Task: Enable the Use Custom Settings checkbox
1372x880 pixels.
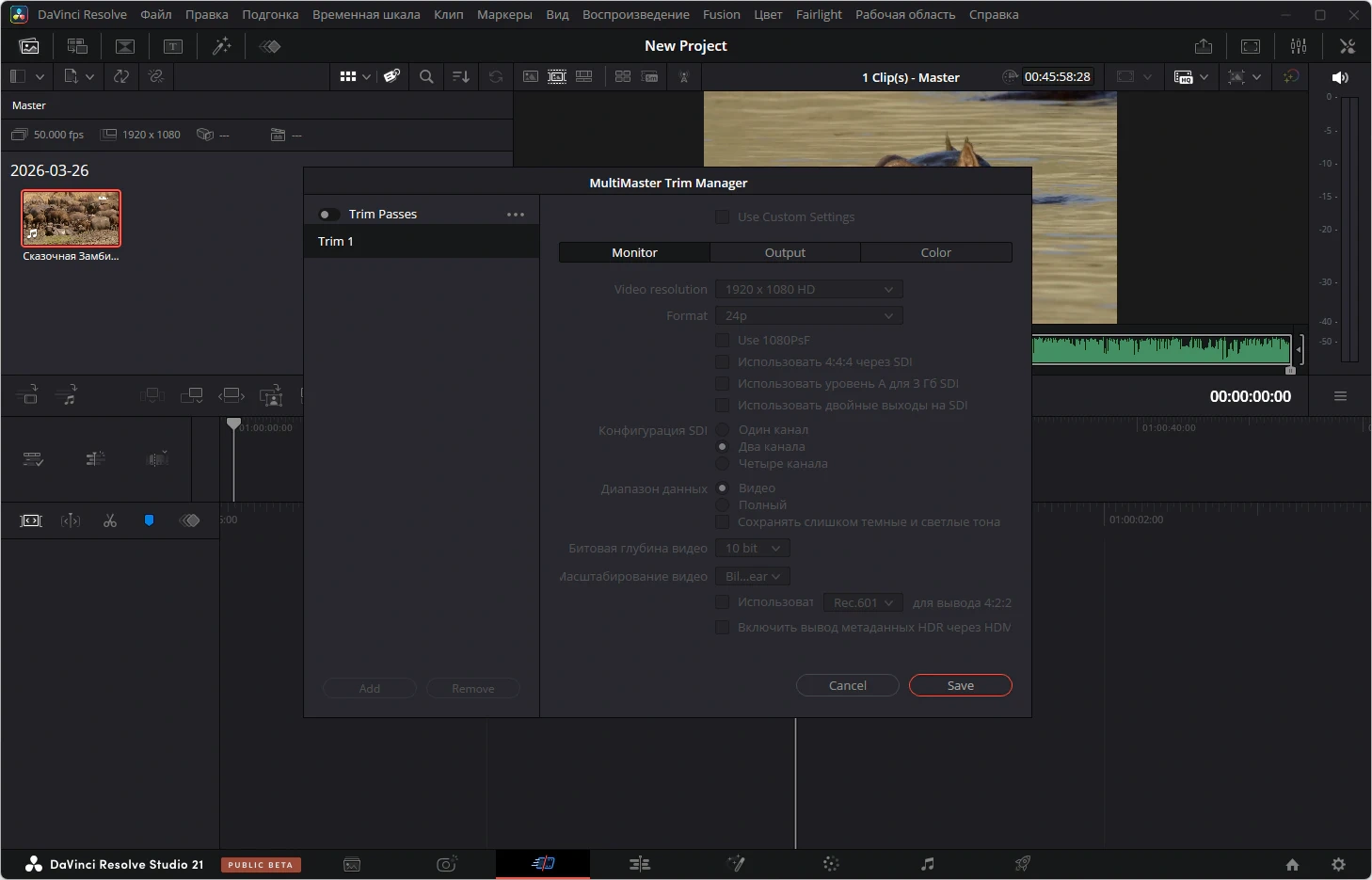Action: tap(723, 217)
